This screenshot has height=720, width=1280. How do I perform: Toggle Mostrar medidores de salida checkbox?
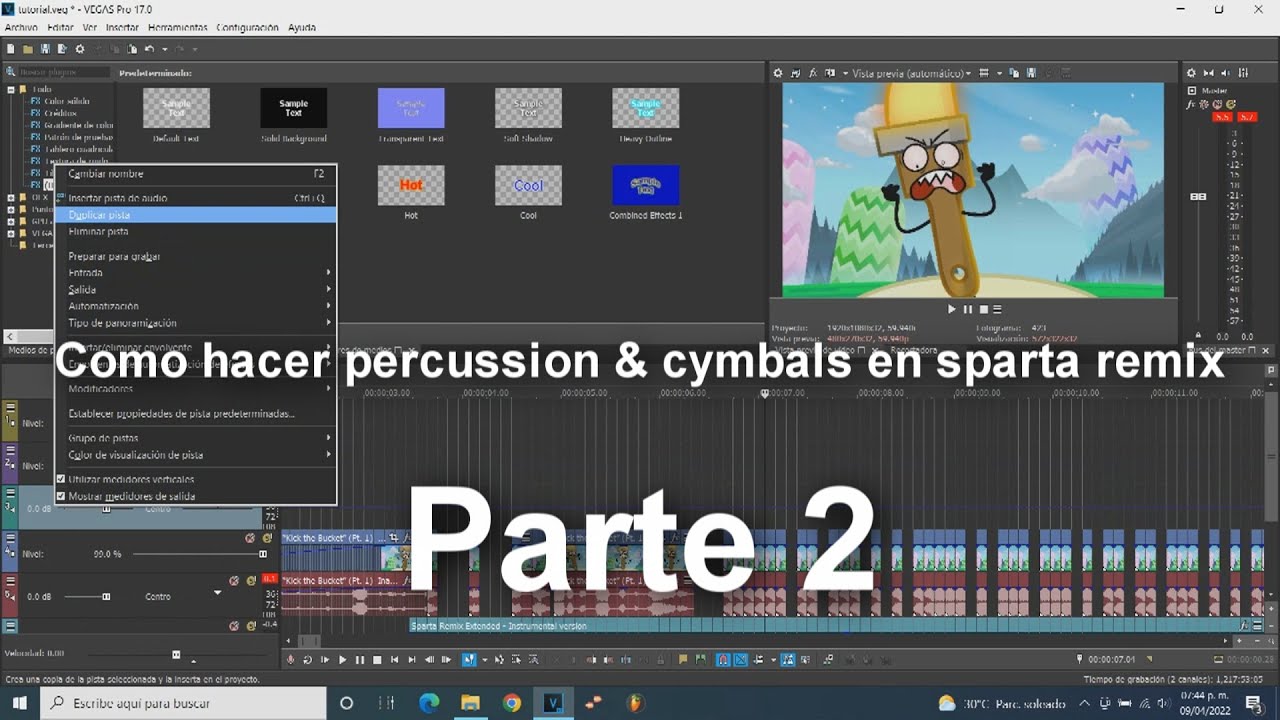coord(61,496)
